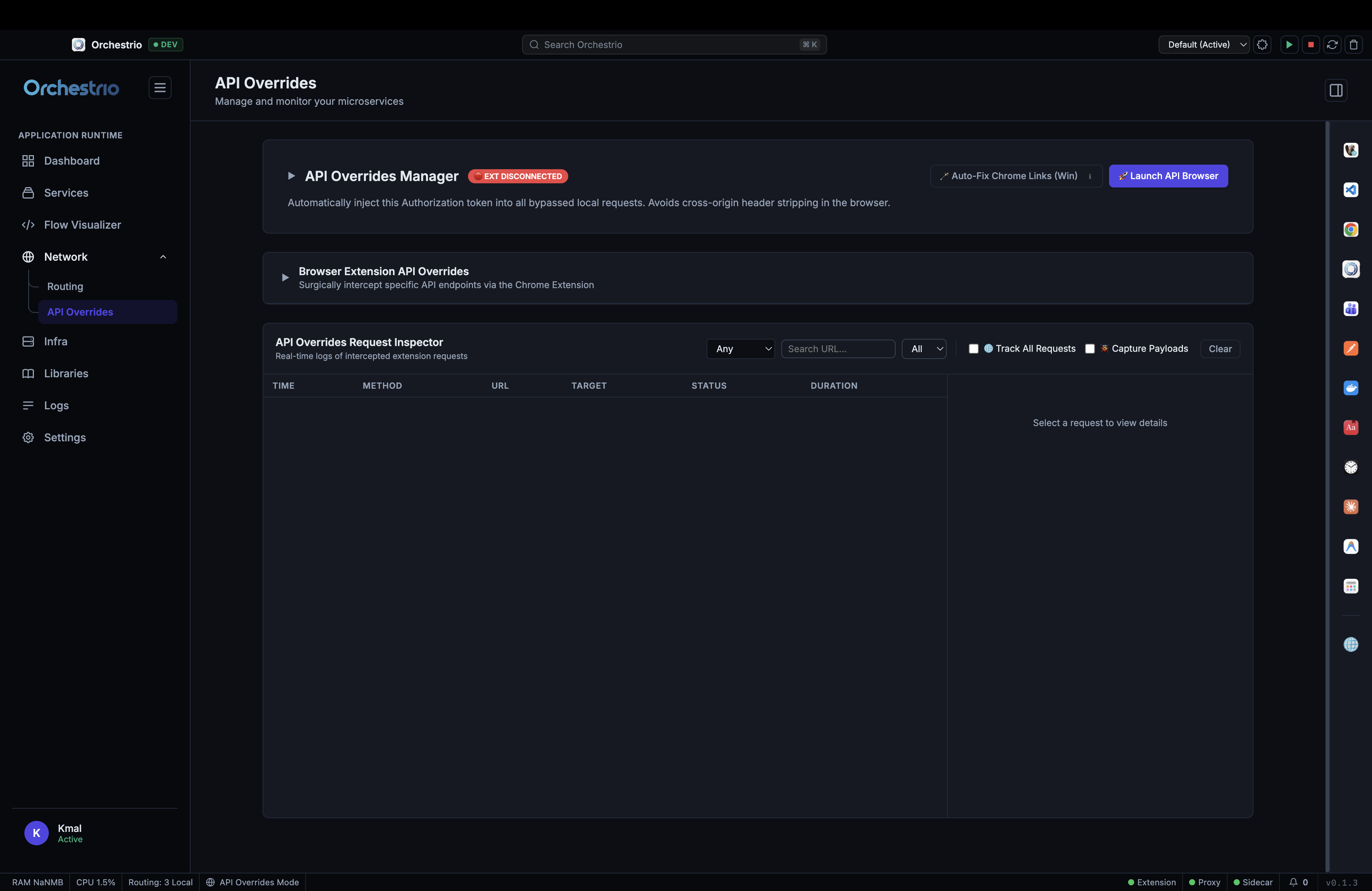Click the Orchestrio logo in sidebar
Viewport: 1372px width, 891px height.
[x=72, y=88]
